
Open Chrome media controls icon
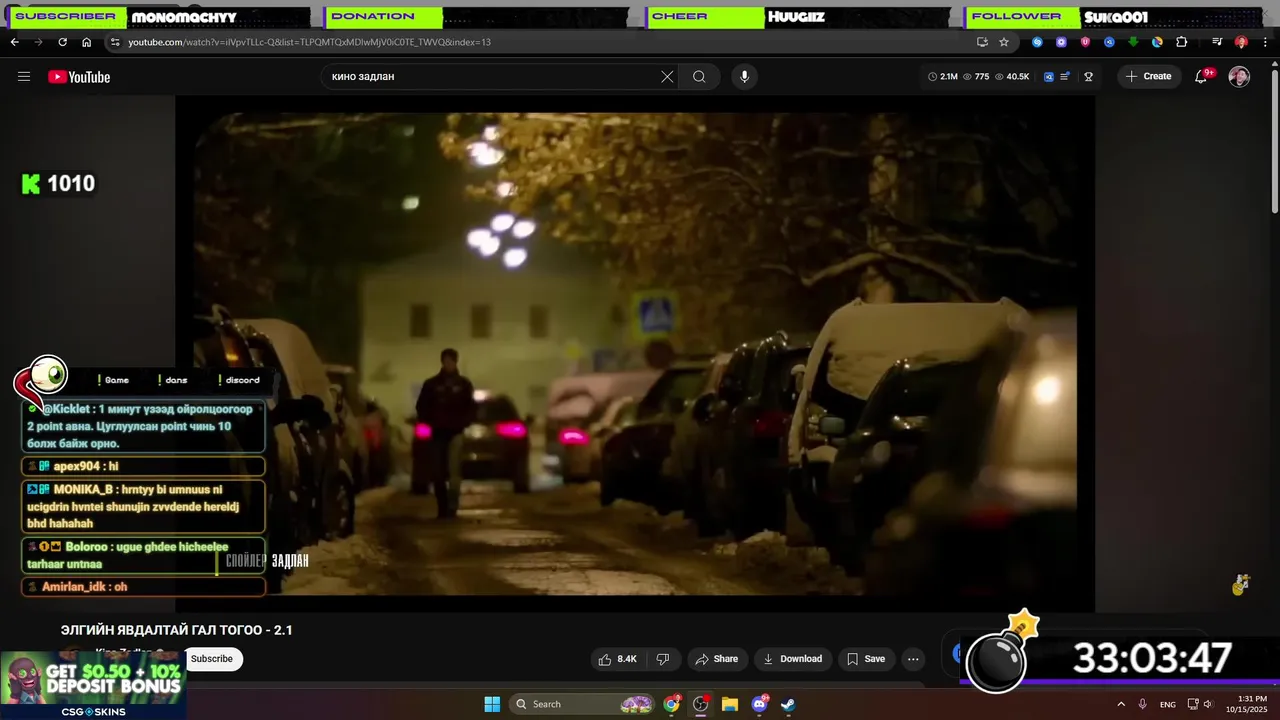(1217, 42)
